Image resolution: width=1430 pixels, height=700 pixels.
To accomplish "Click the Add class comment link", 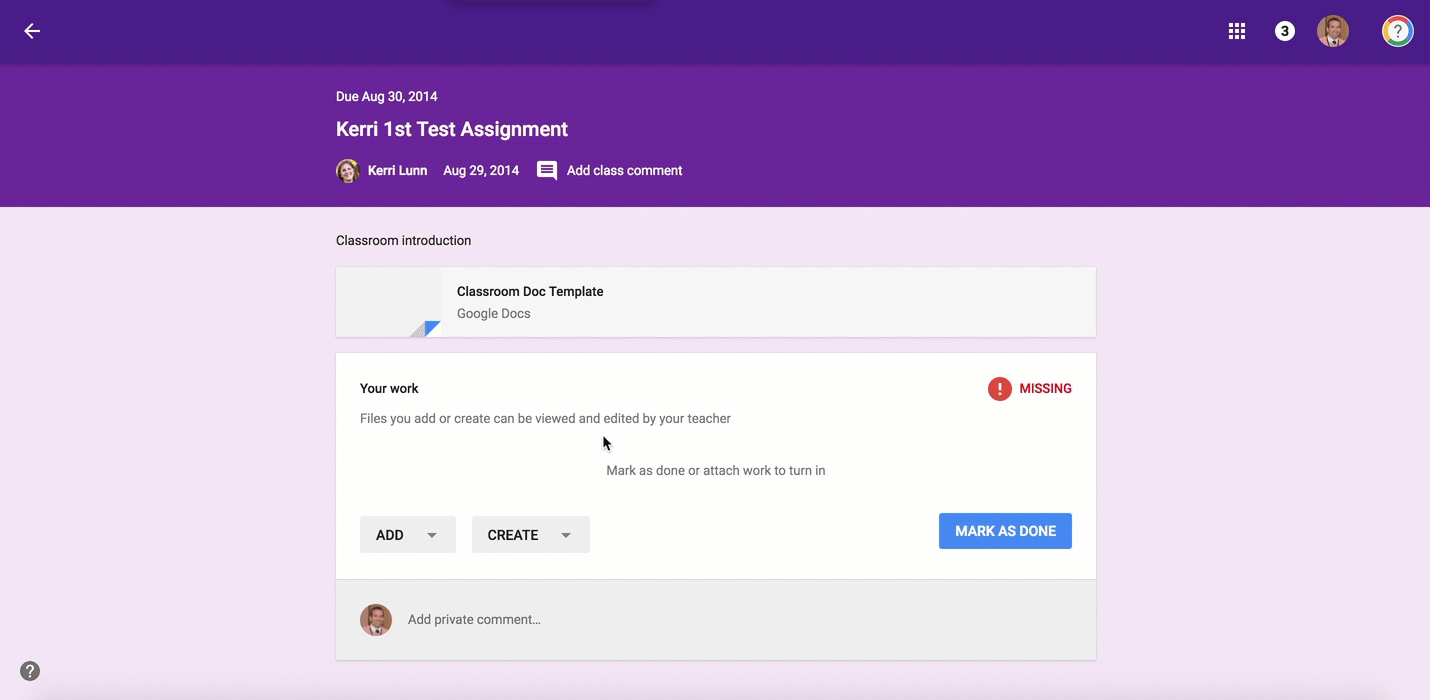I will (624, 171).
